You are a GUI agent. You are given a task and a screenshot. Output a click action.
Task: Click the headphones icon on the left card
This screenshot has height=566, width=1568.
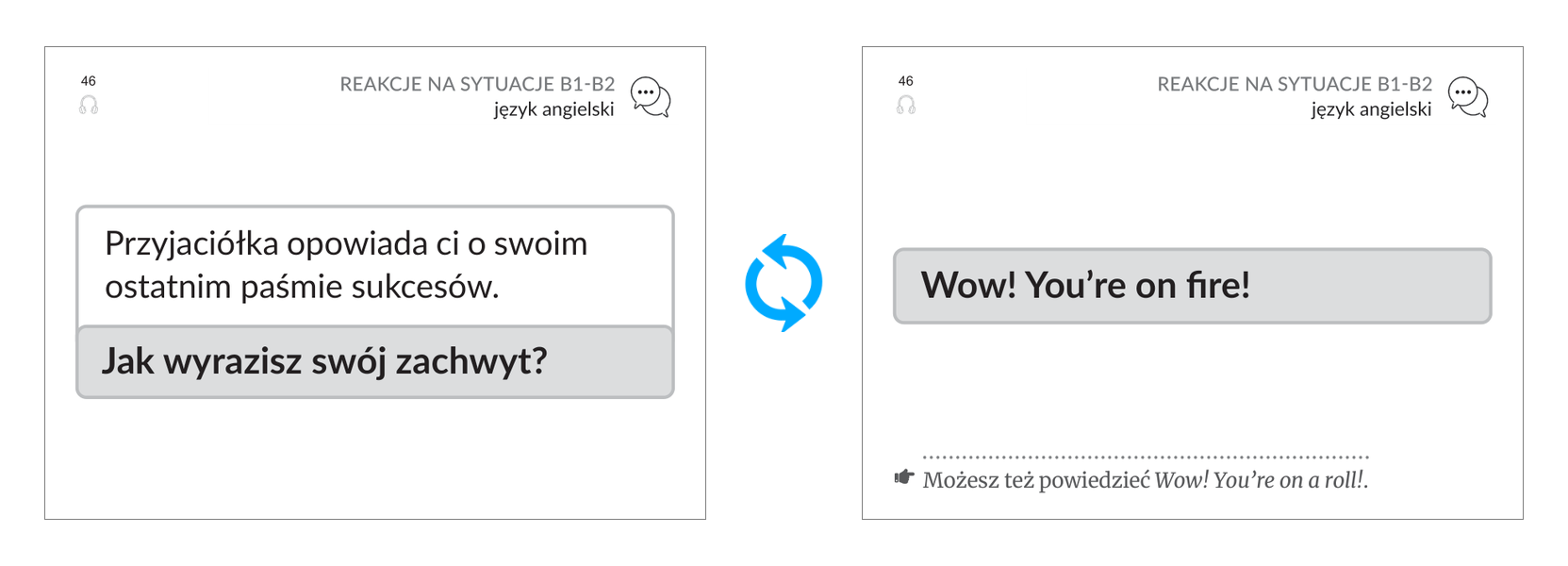click(89, 105)
